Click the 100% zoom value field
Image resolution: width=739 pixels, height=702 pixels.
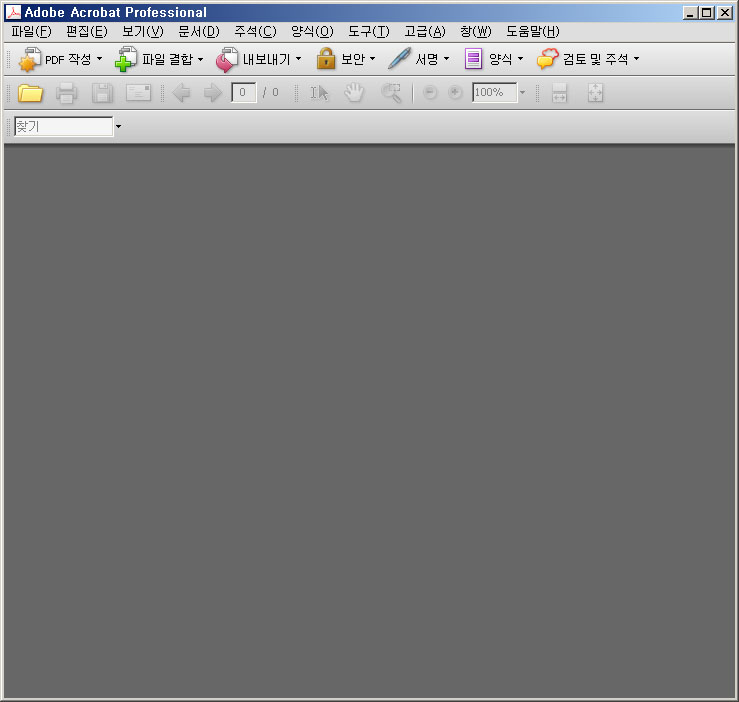click(494, 92)
